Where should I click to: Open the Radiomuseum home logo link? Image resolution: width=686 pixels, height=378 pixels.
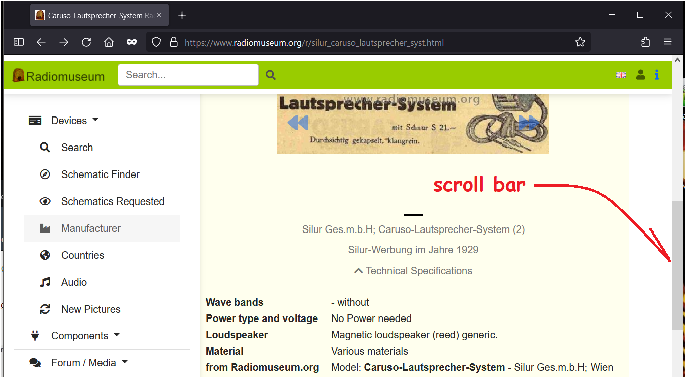click(x=59, y=76)
